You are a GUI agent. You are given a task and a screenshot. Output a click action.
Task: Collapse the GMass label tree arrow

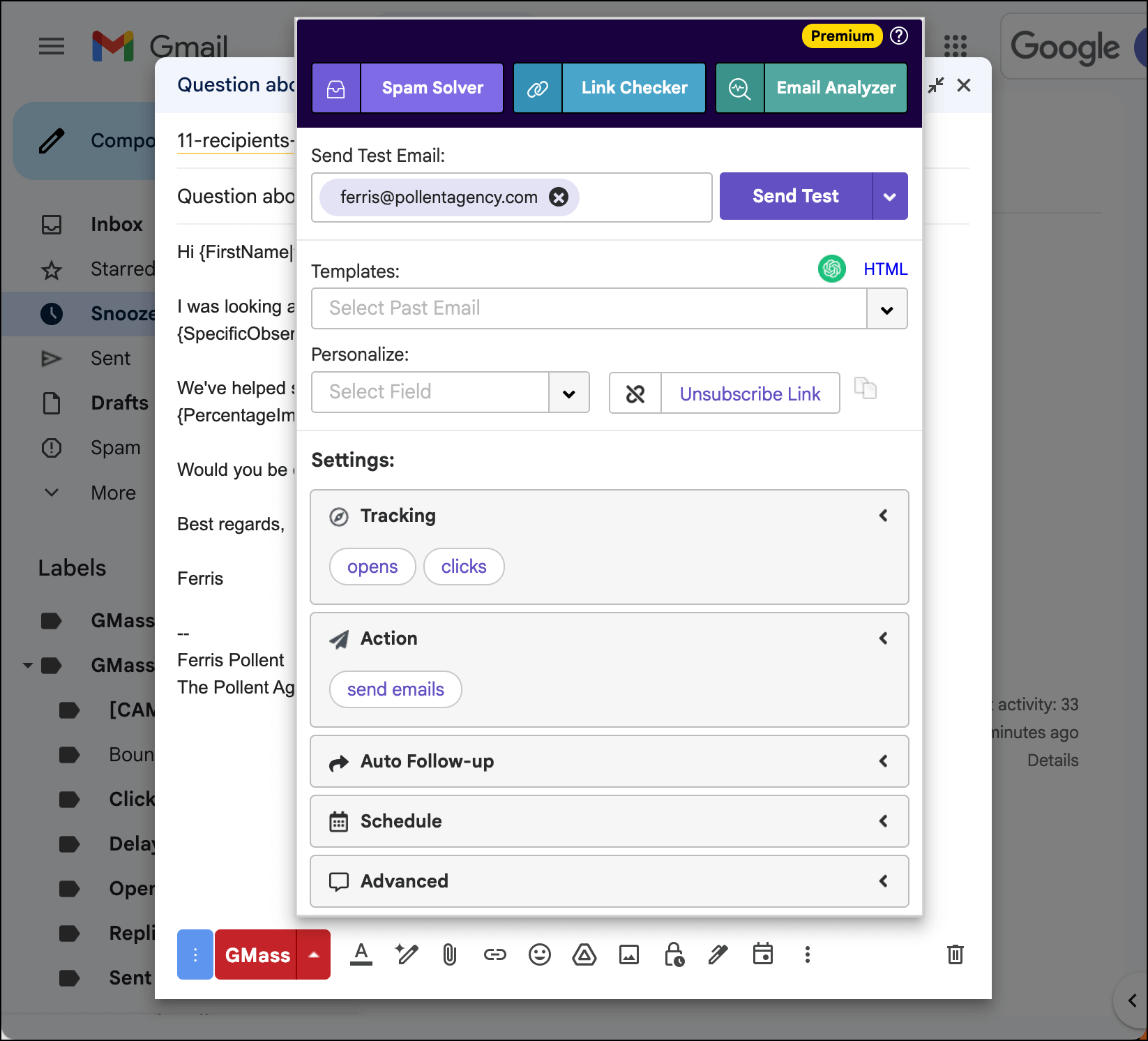28,666
